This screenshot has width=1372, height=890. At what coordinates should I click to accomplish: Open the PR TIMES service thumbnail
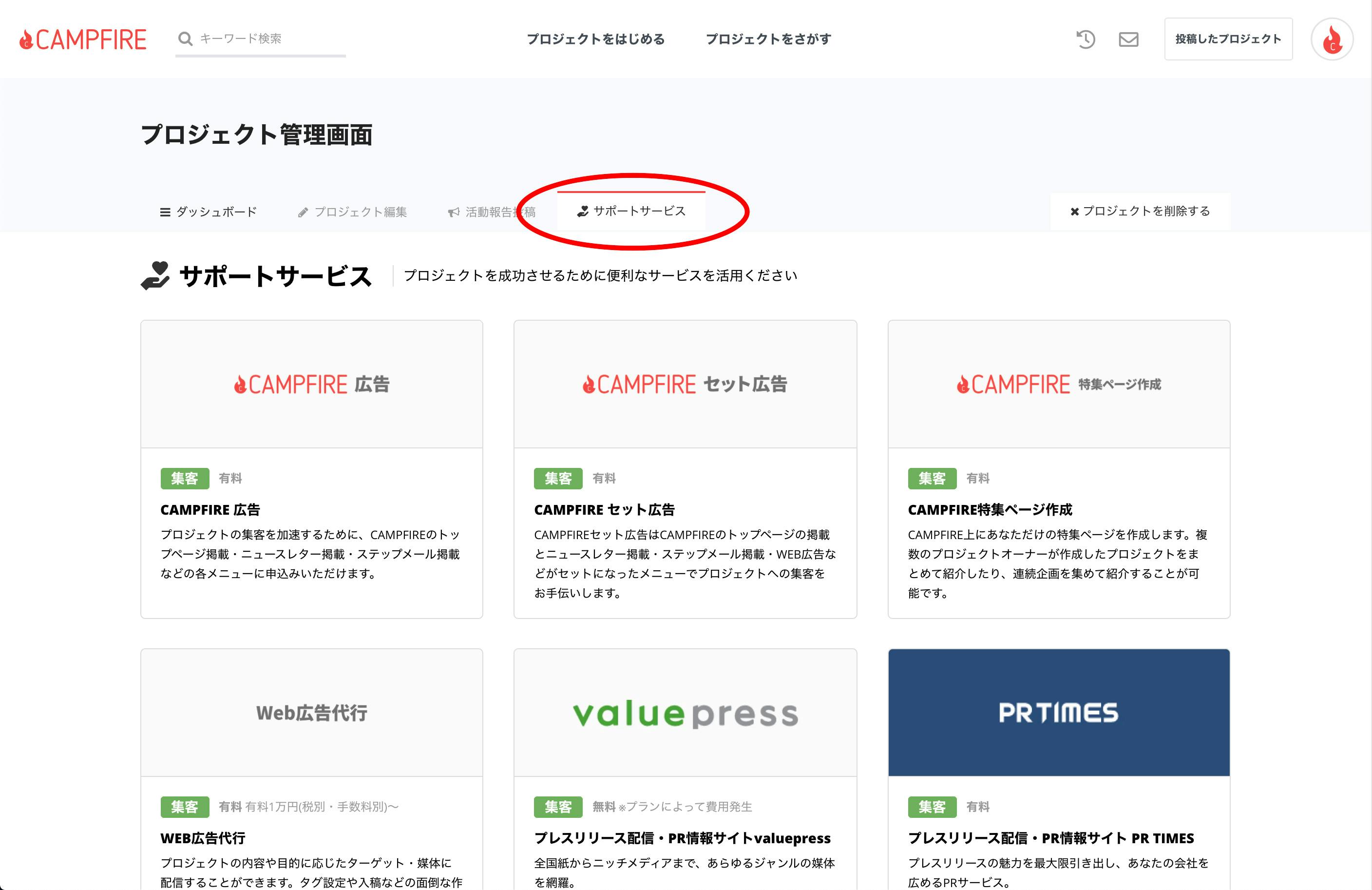pyautogui.click(x=1058, y=712)
